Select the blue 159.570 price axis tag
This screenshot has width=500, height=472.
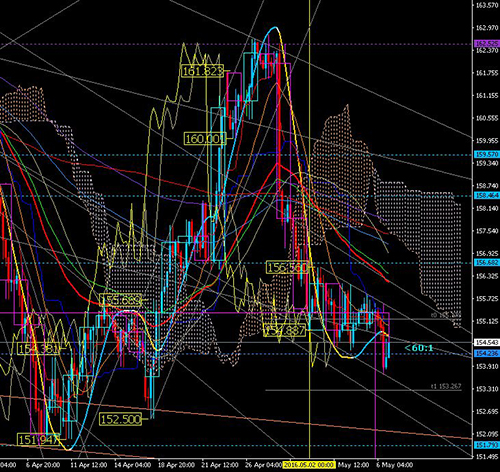487,155
